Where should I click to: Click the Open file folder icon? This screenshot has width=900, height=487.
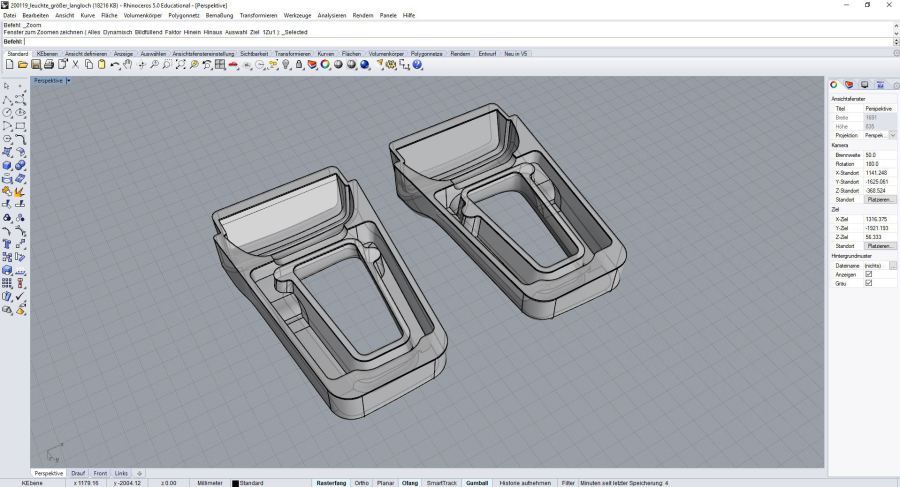(x=23, y=64)
